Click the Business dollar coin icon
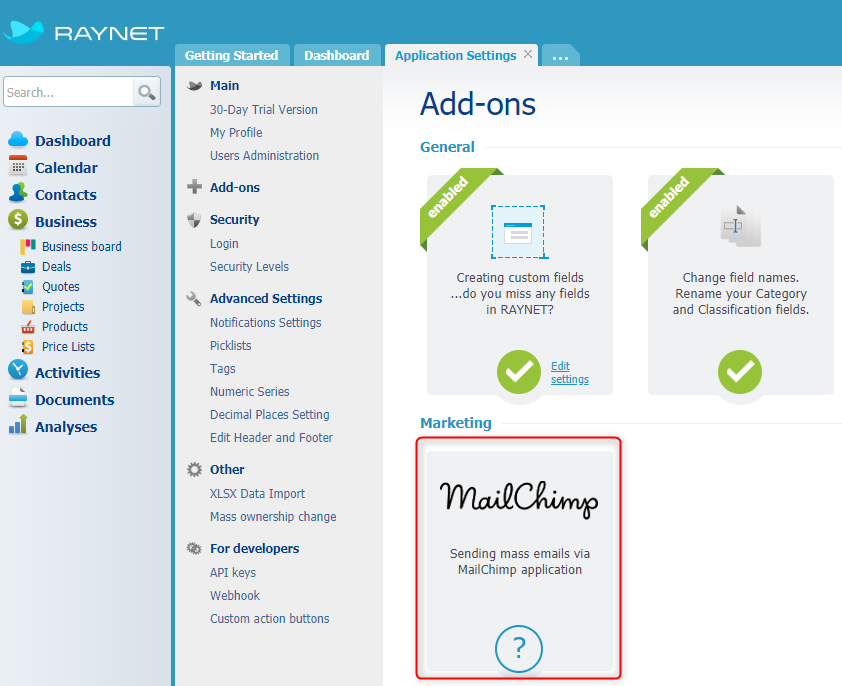Viewport: 842px width, 686px height. [x=18, y=219]
